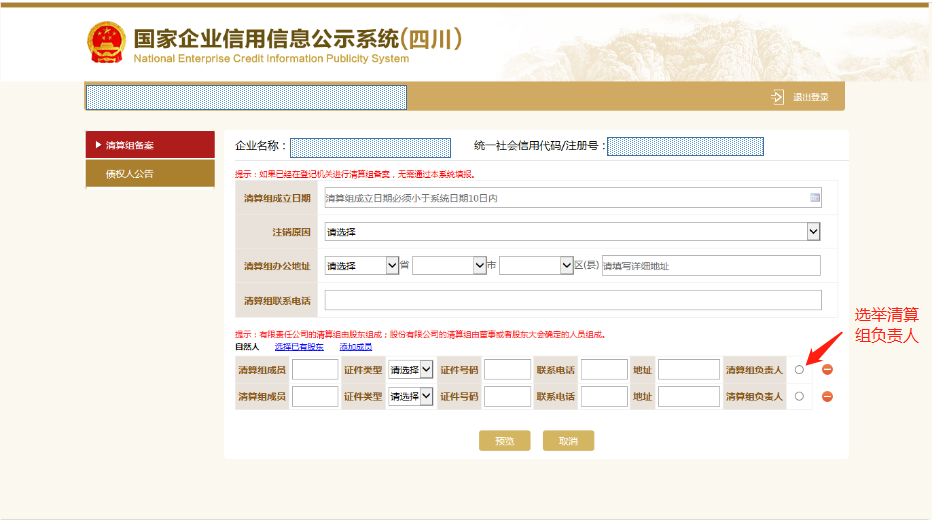Focus second row 清算组成员 name field

(315, 396)
